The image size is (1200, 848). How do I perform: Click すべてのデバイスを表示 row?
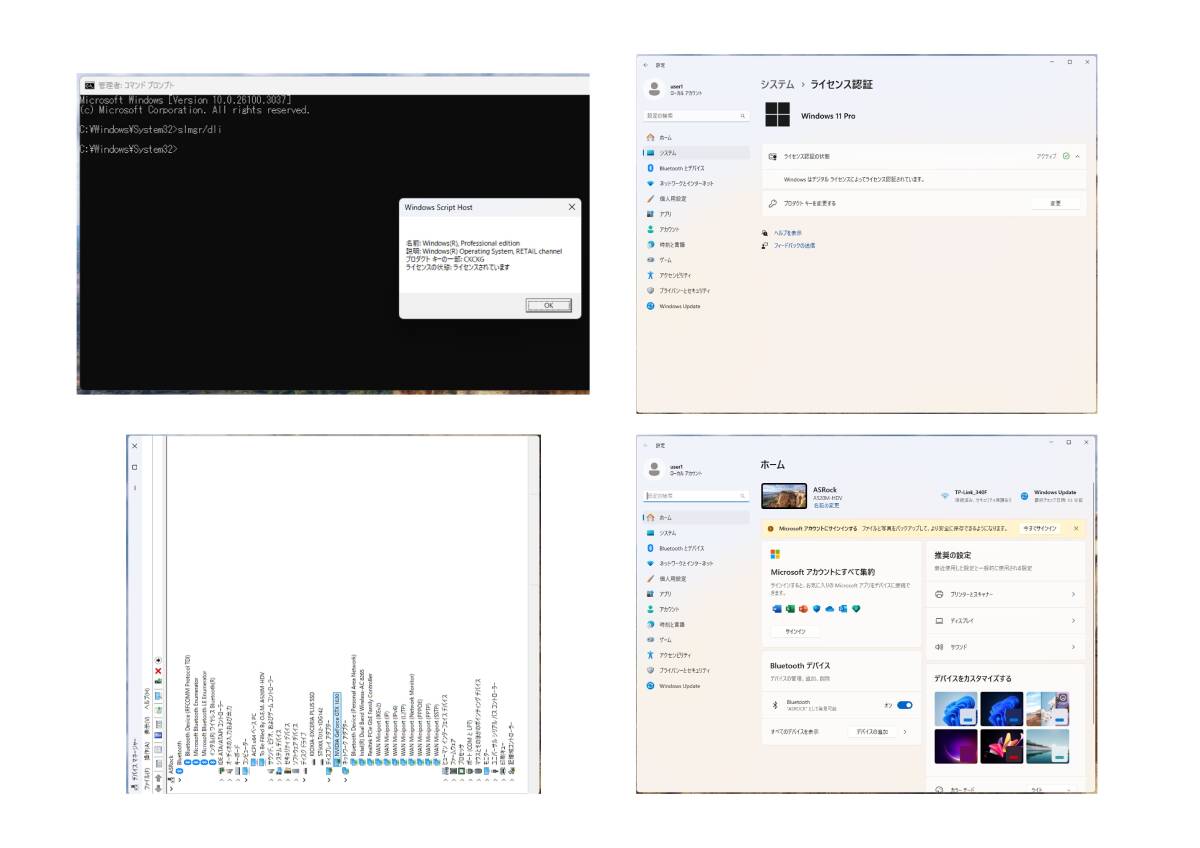tap(842, 731)
